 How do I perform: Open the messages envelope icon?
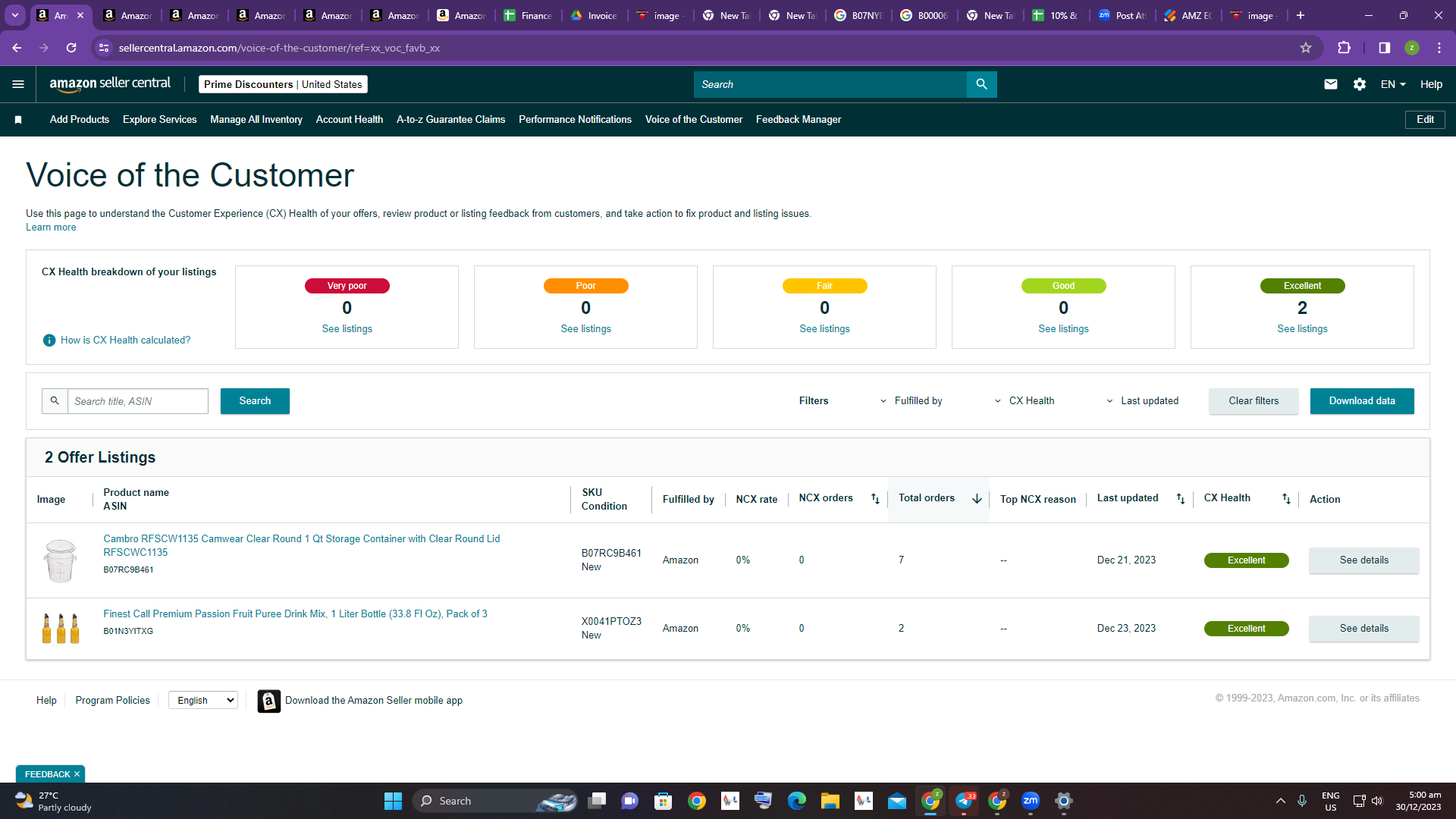pos(1330,84)
